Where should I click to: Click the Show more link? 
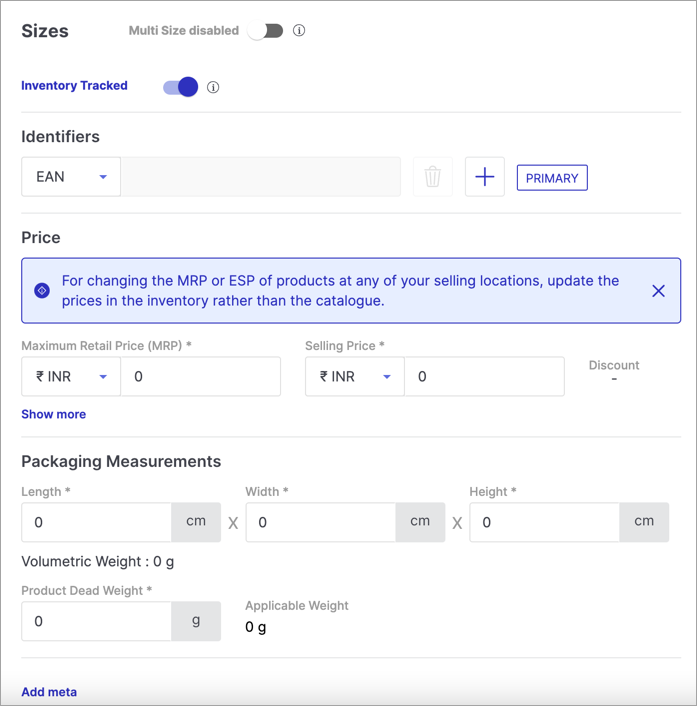coord(54,414)
